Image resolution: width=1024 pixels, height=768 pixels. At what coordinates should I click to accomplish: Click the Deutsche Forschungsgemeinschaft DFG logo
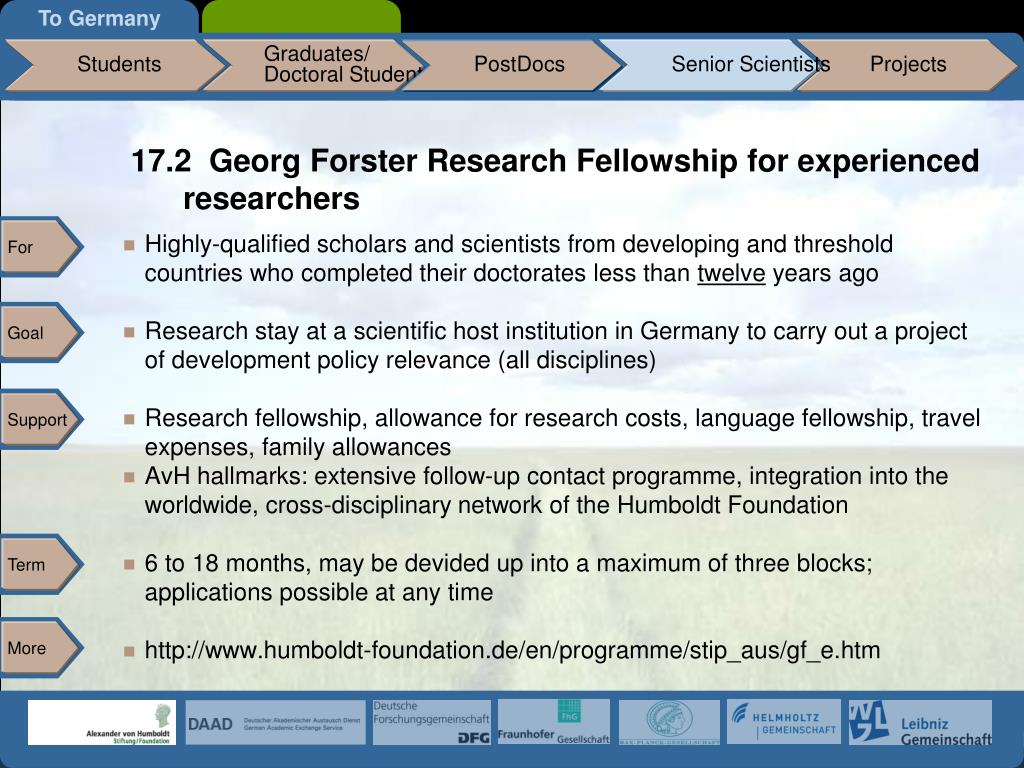click(x=432, y=722)
